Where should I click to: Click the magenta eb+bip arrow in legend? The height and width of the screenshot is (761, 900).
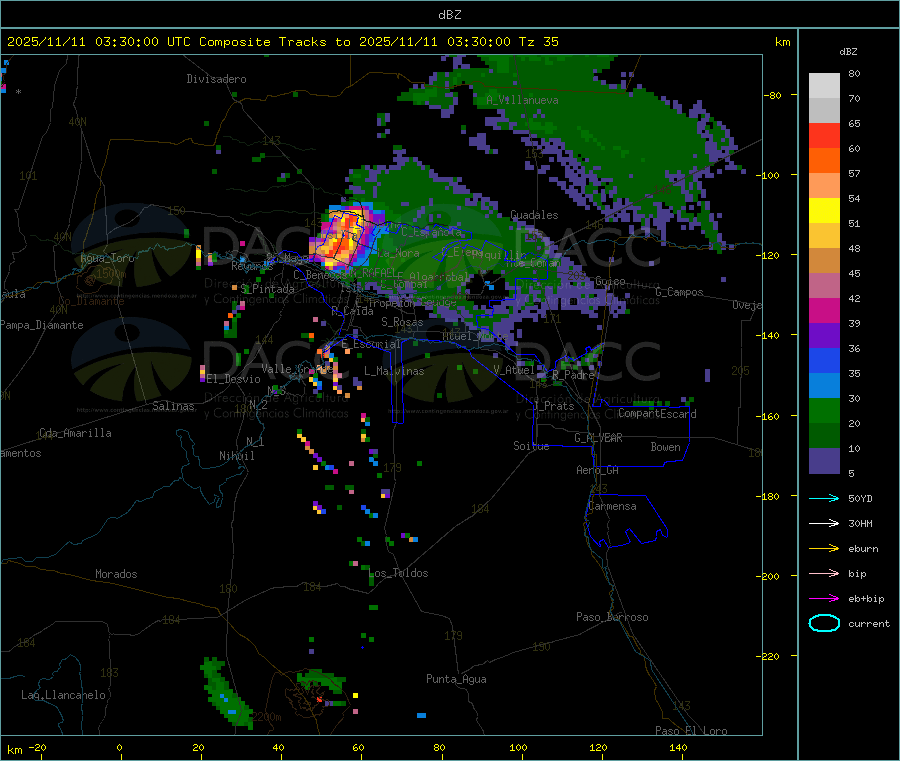(x=824, y=599)
